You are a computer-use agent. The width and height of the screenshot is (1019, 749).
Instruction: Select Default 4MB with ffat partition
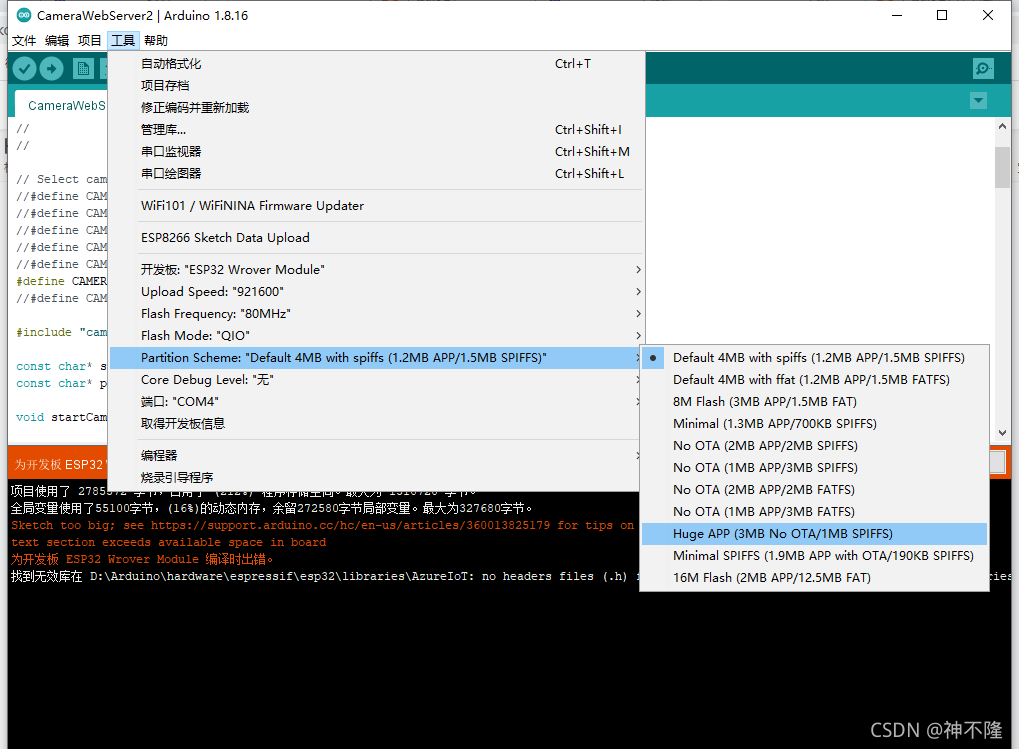(x=814, y=380)
